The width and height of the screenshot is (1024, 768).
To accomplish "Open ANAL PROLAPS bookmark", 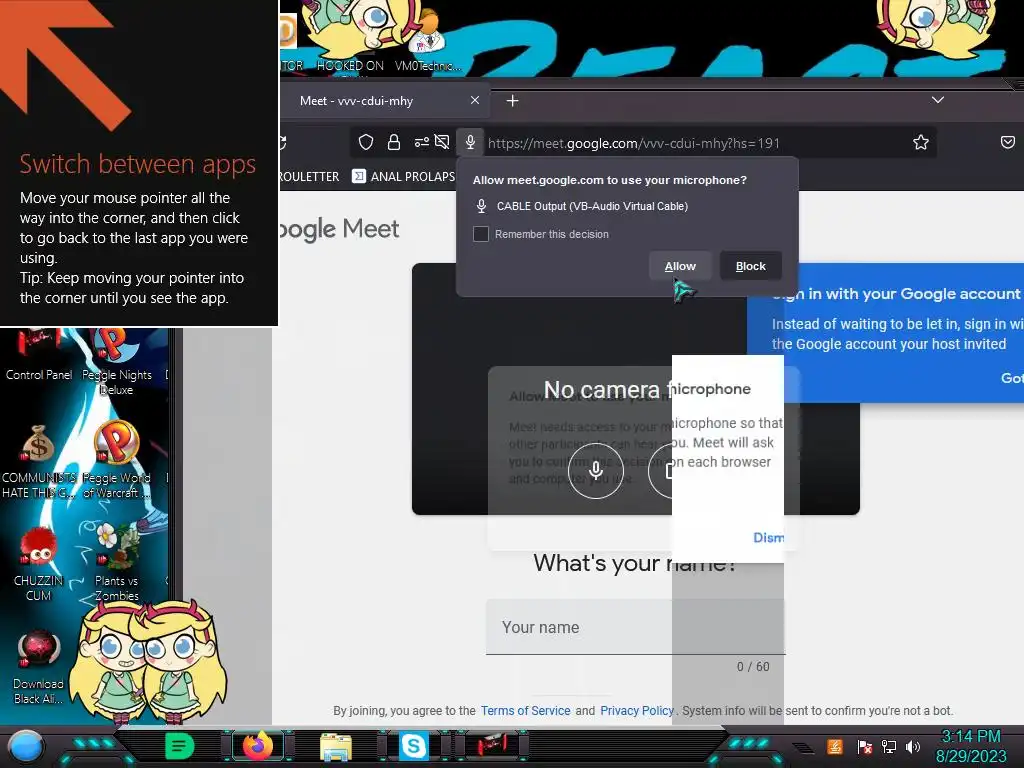I will 404,176.
